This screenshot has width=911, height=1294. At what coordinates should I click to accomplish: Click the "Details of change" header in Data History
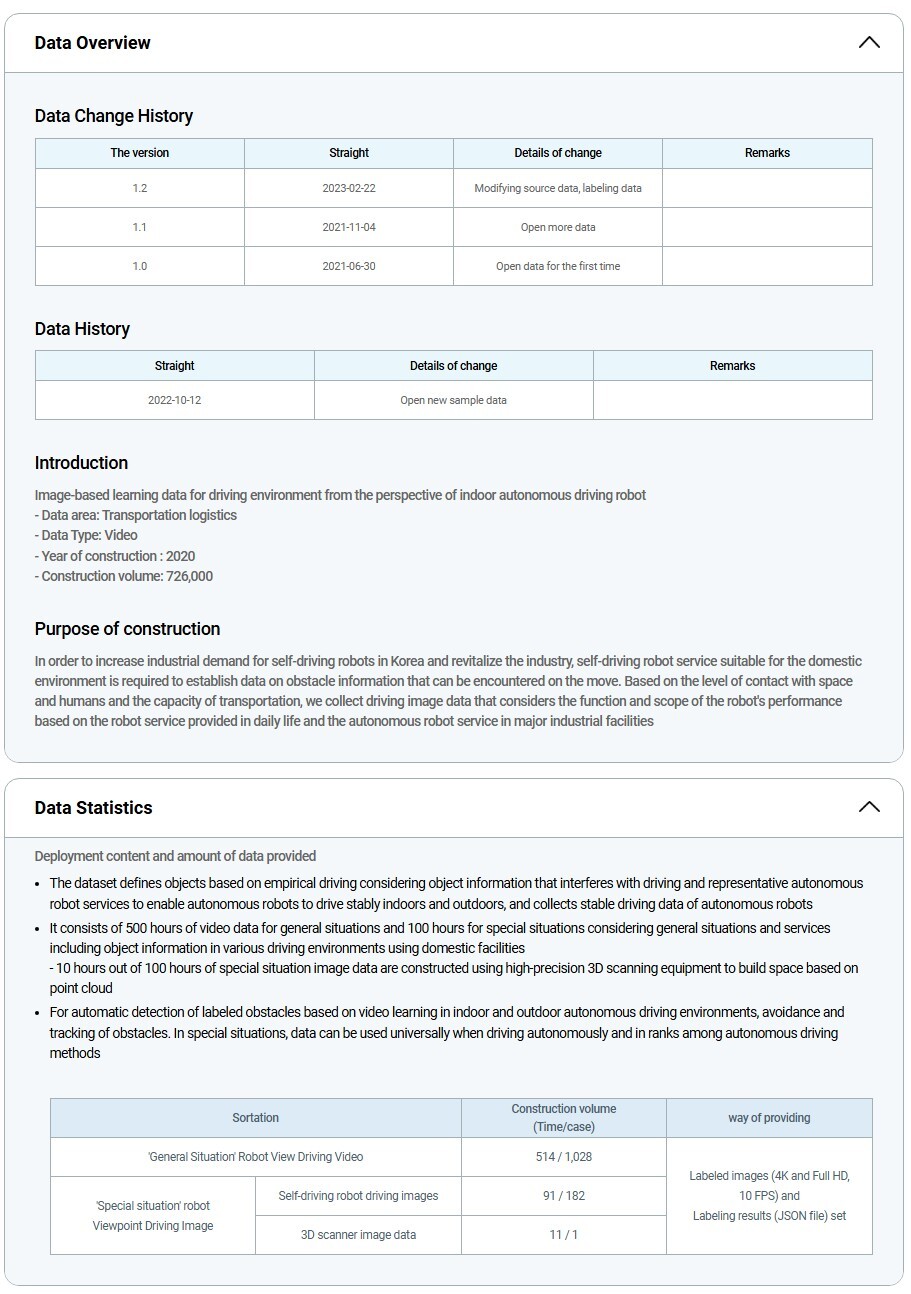[x=453, y=366]
